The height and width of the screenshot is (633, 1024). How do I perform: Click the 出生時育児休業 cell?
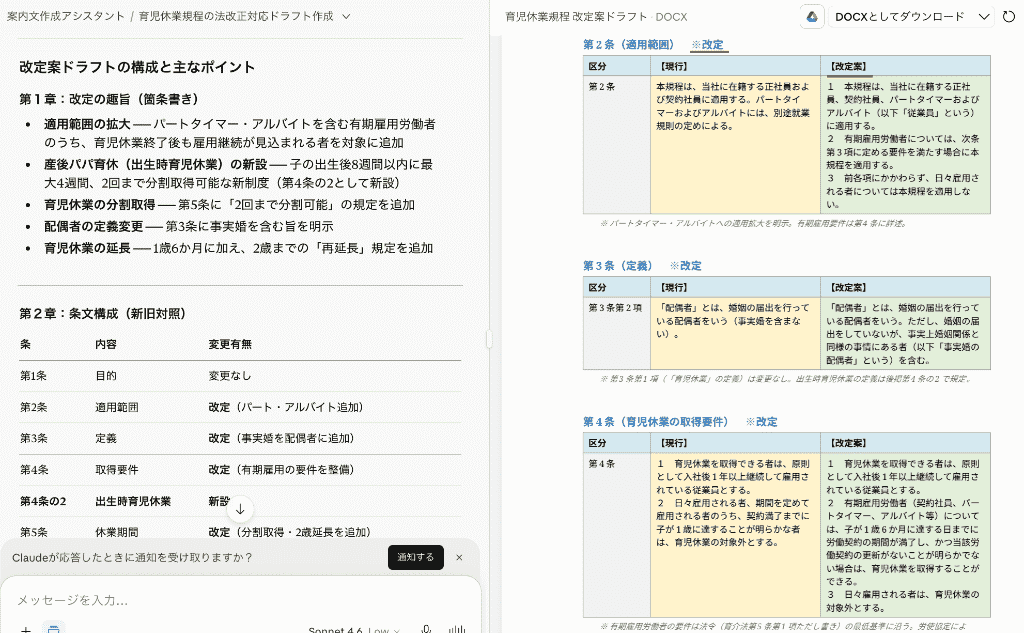tap(133, 501)
